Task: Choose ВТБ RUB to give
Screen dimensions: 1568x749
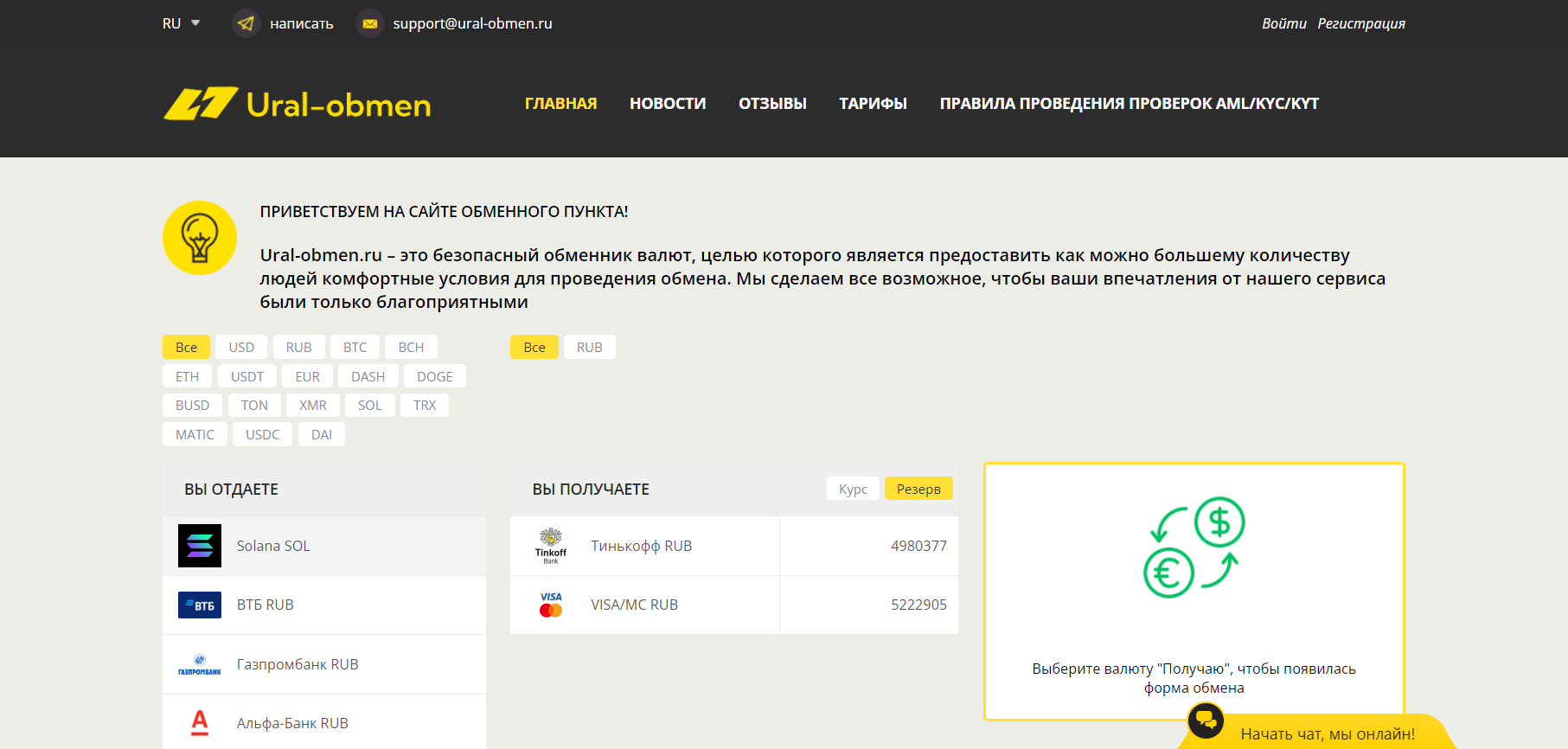Action: click(324, 605)
